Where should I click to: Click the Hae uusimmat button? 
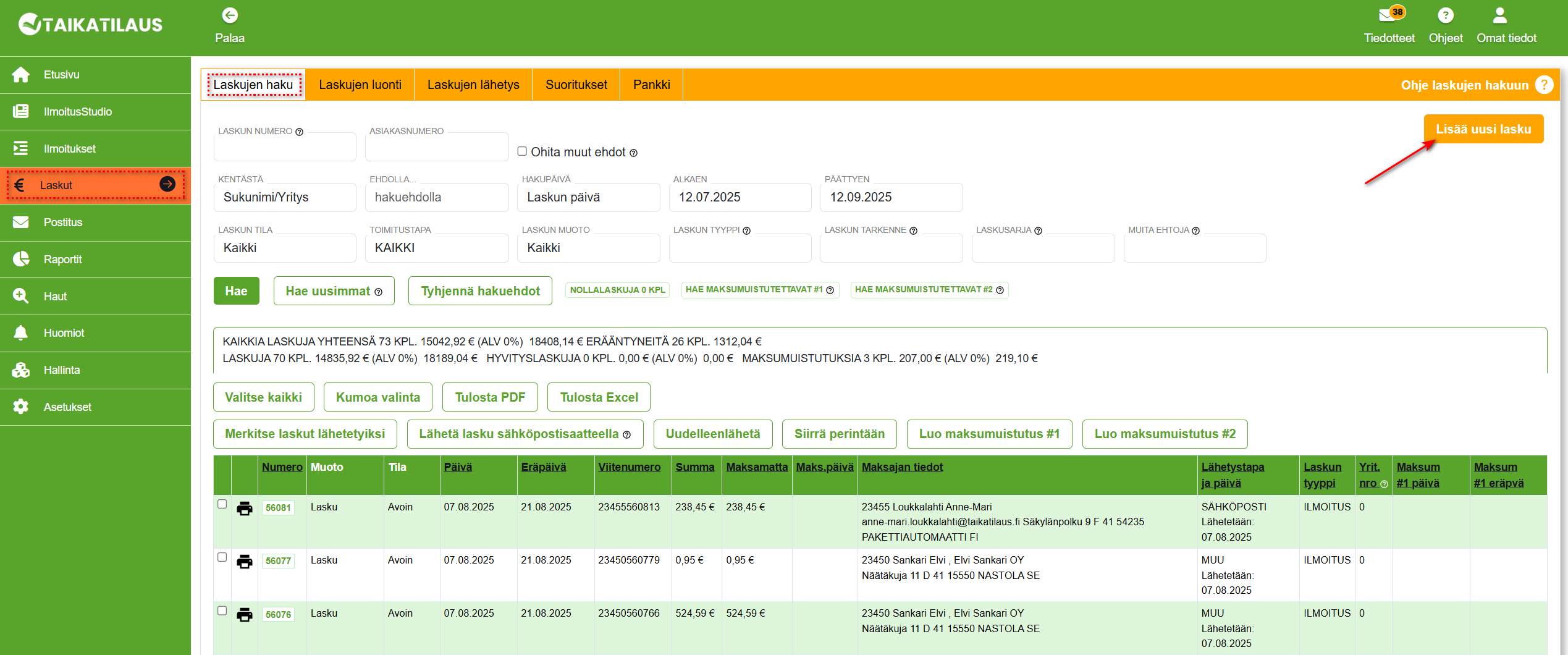click(334, 291)
